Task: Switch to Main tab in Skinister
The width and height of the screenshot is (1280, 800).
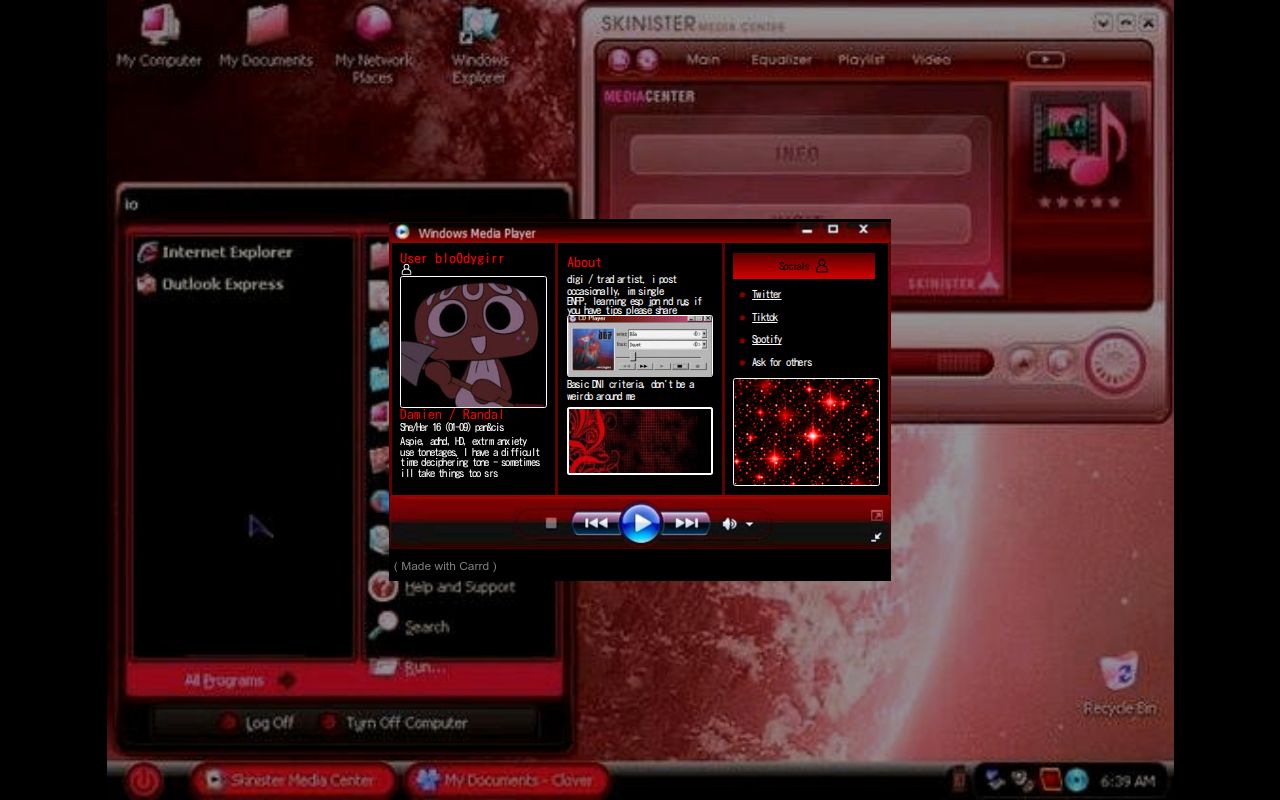Action: 703,60
